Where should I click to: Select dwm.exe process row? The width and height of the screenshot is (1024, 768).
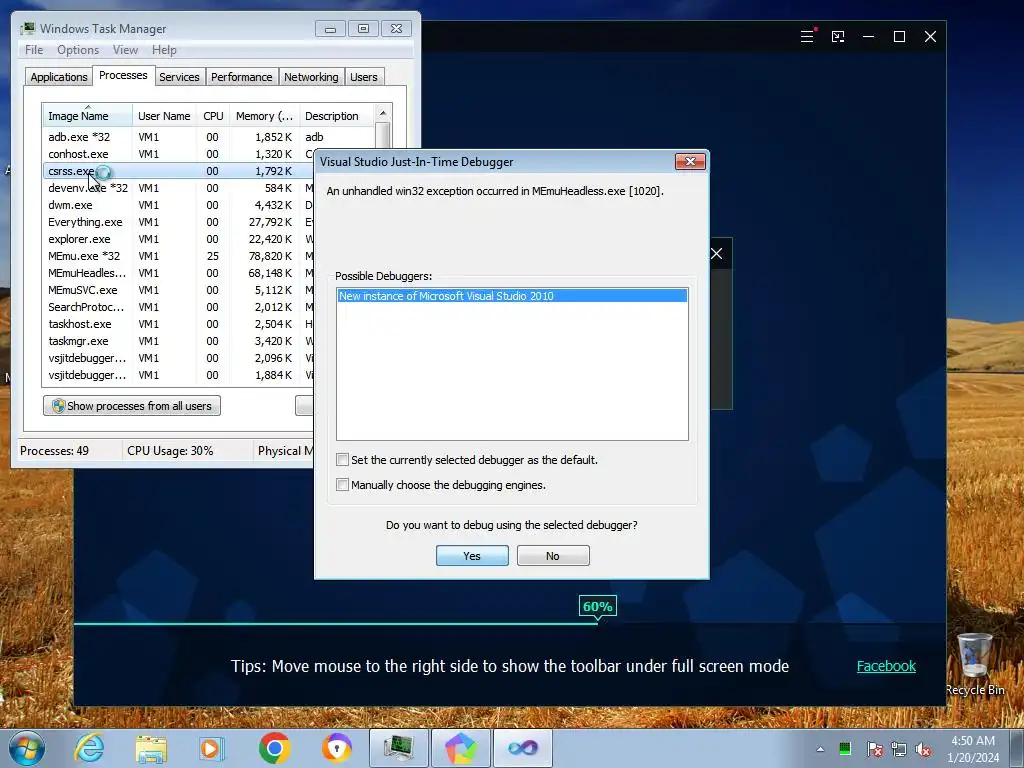coord(179,204)
